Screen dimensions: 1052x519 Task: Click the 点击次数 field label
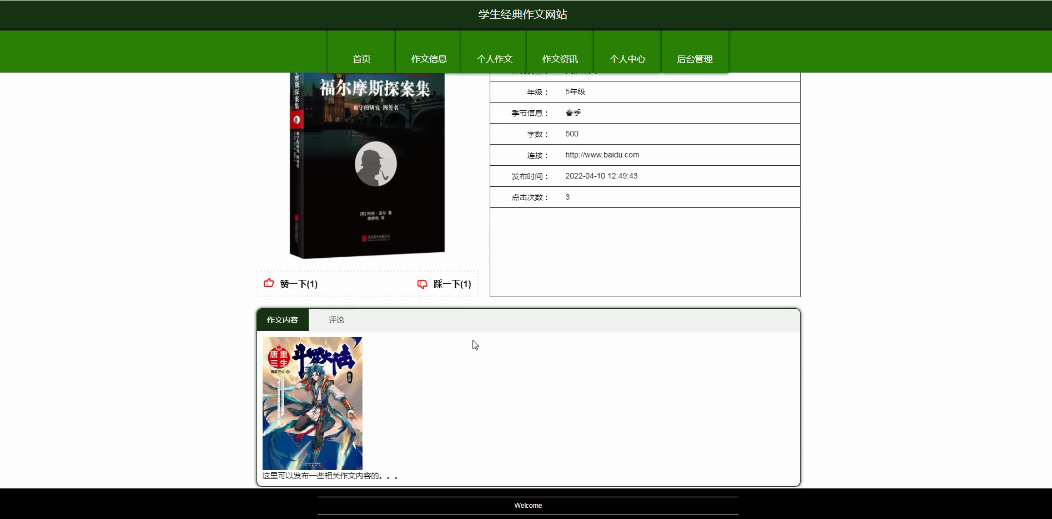click(x=530, y=197)
